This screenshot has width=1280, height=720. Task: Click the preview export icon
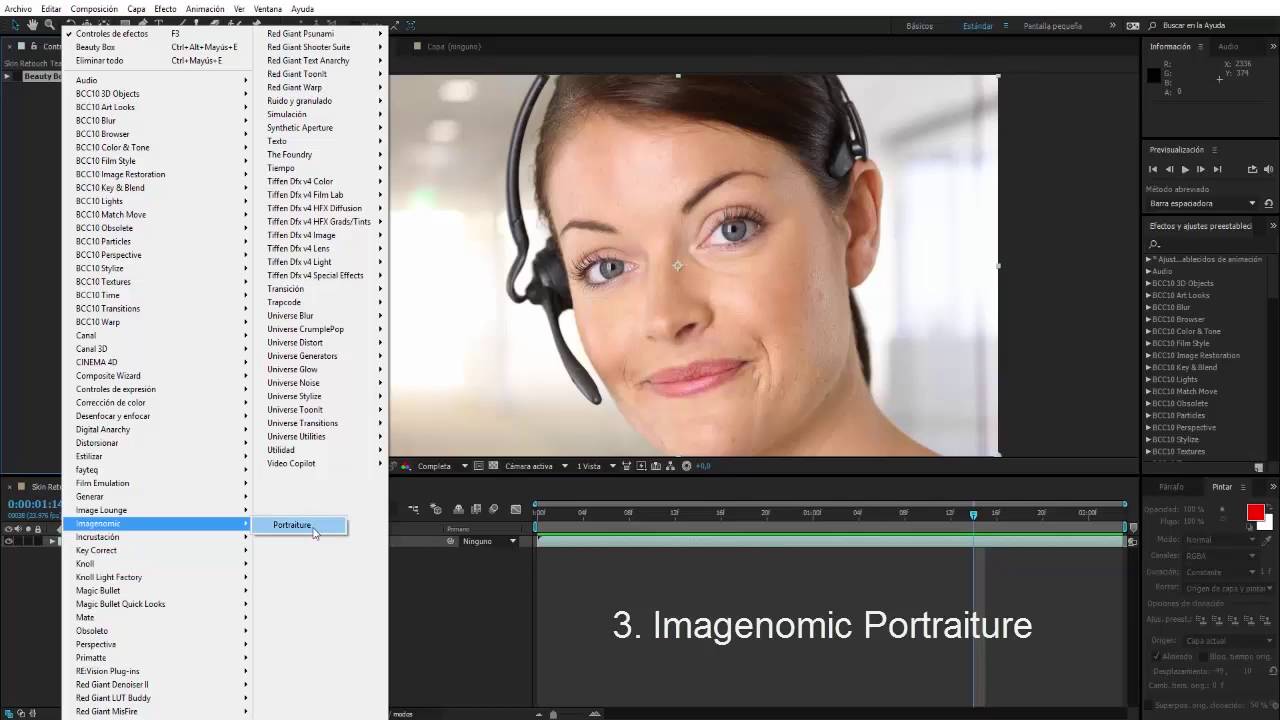pos(1252,169)
